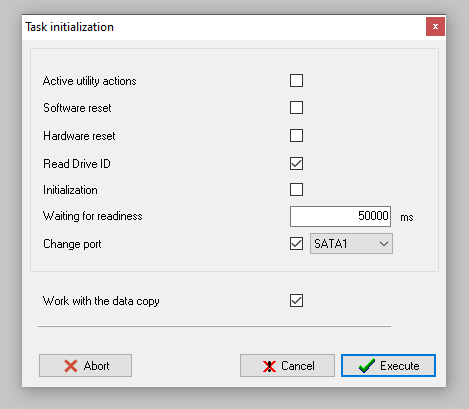This screenshot has height=409, width=469.
Task: Enable the Active utility actions checkbox
Action: (x=296, y=81)
